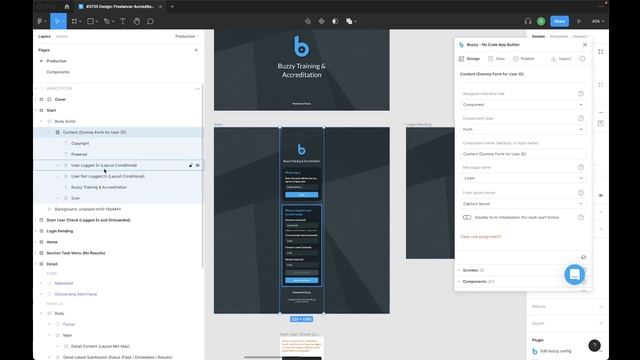This screenshot has height=360, width=640.
Task: Open the Production page dropdown in Layers header
Action: 187,36
